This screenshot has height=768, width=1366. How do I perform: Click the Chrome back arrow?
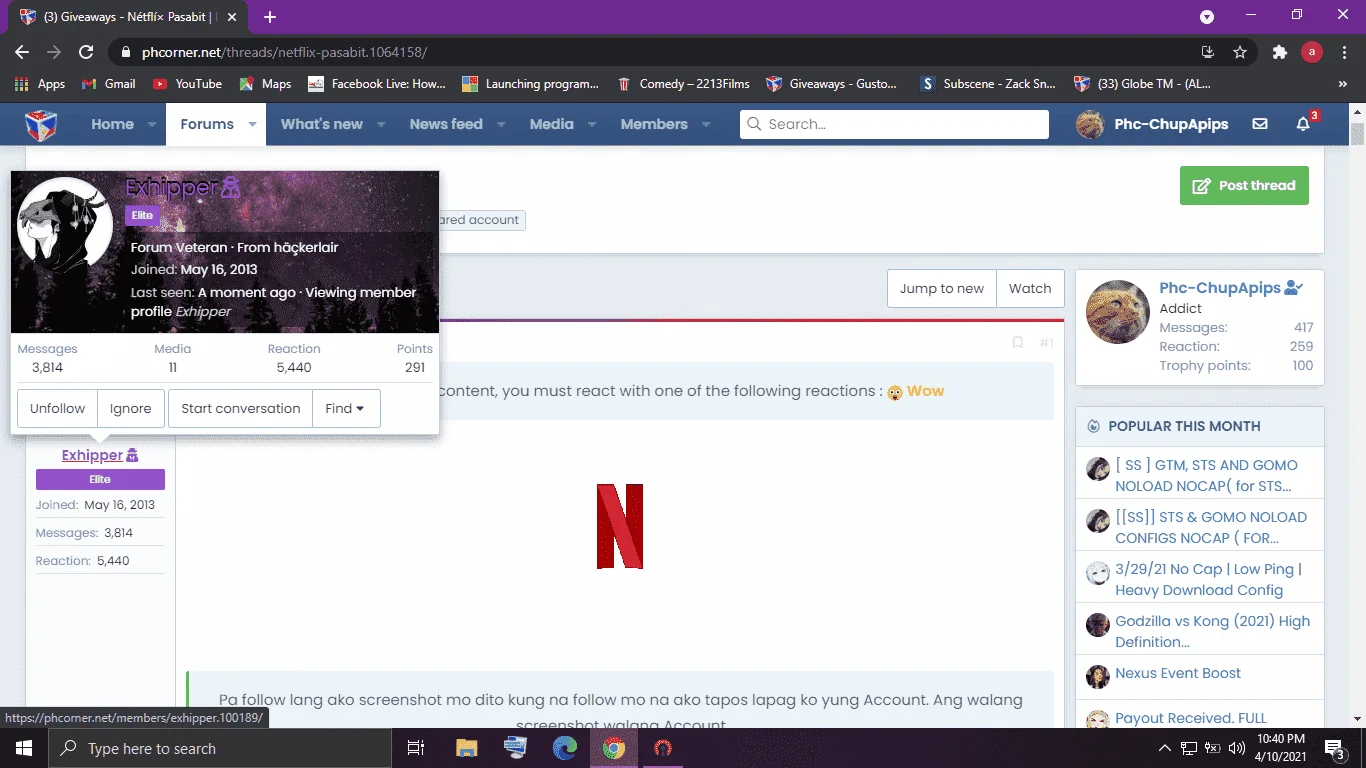(22, 52)
